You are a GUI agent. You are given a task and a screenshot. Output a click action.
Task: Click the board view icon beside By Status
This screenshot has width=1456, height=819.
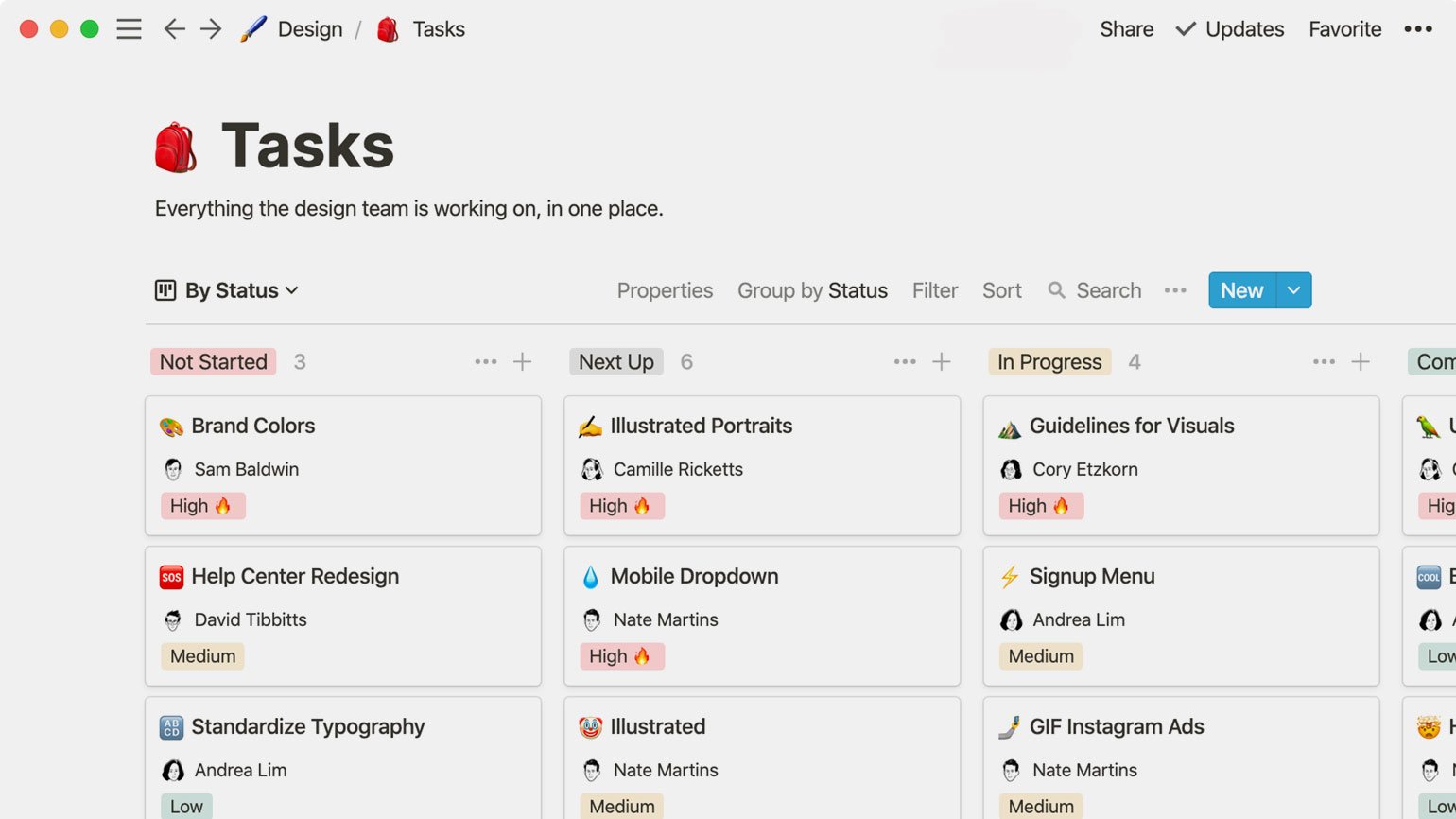[165, 290]
